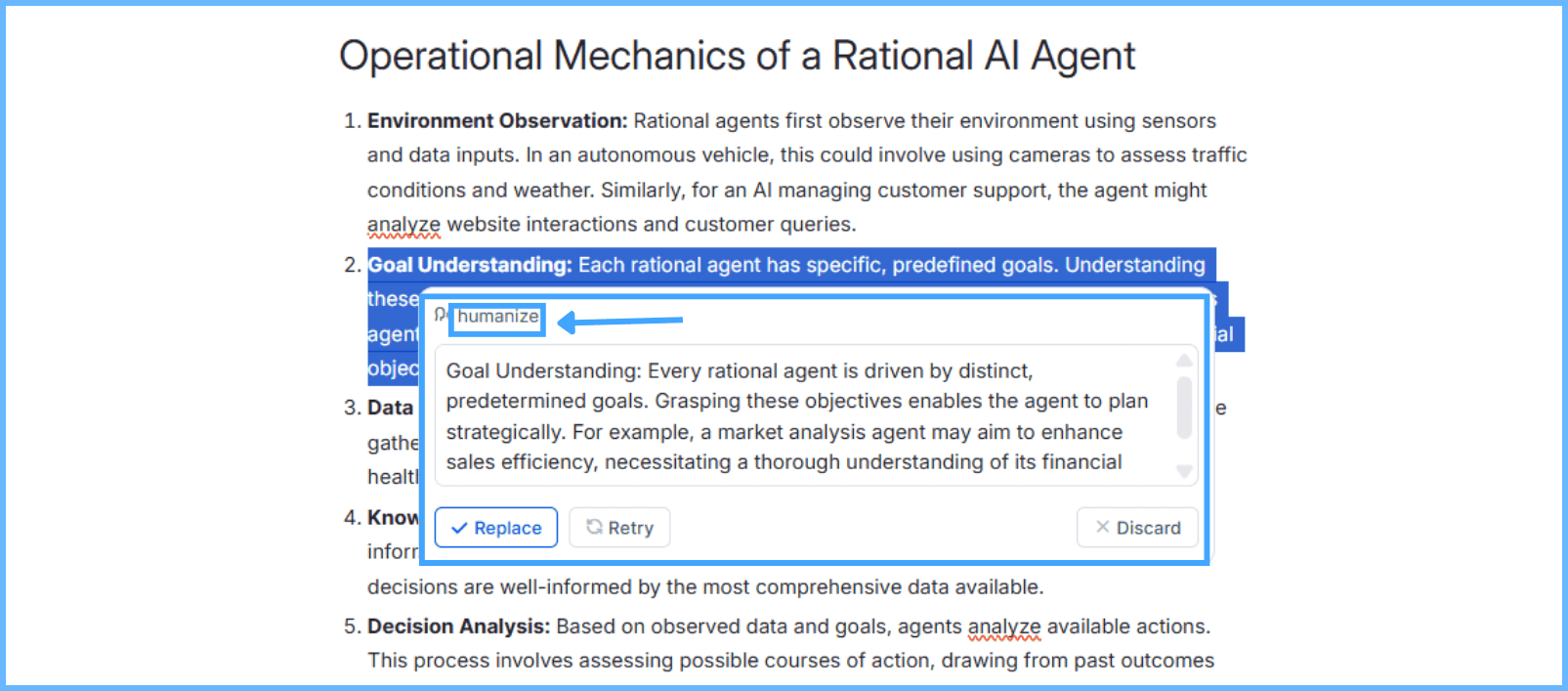Click the result box scrollbar thumb
This screenshot has height=691, width=1568.
point(1184,408)
